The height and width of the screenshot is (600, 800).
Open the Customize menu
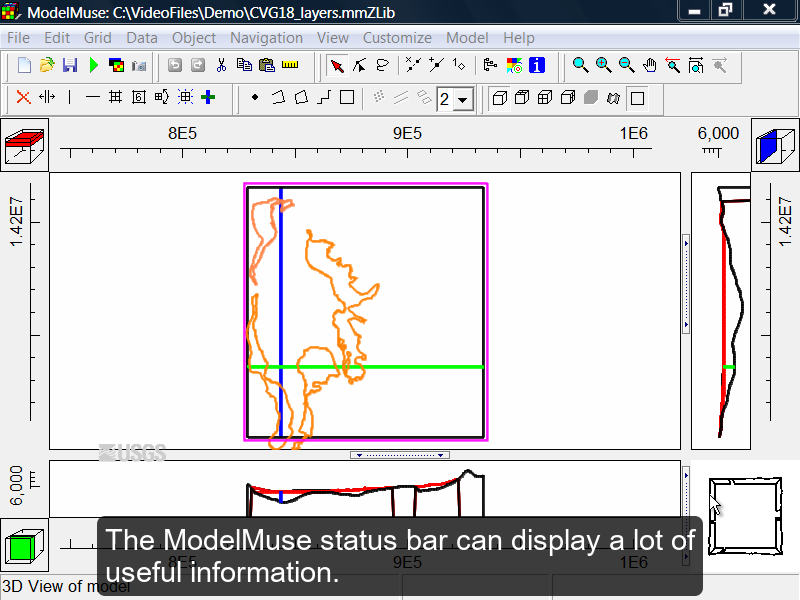[397, 38]
